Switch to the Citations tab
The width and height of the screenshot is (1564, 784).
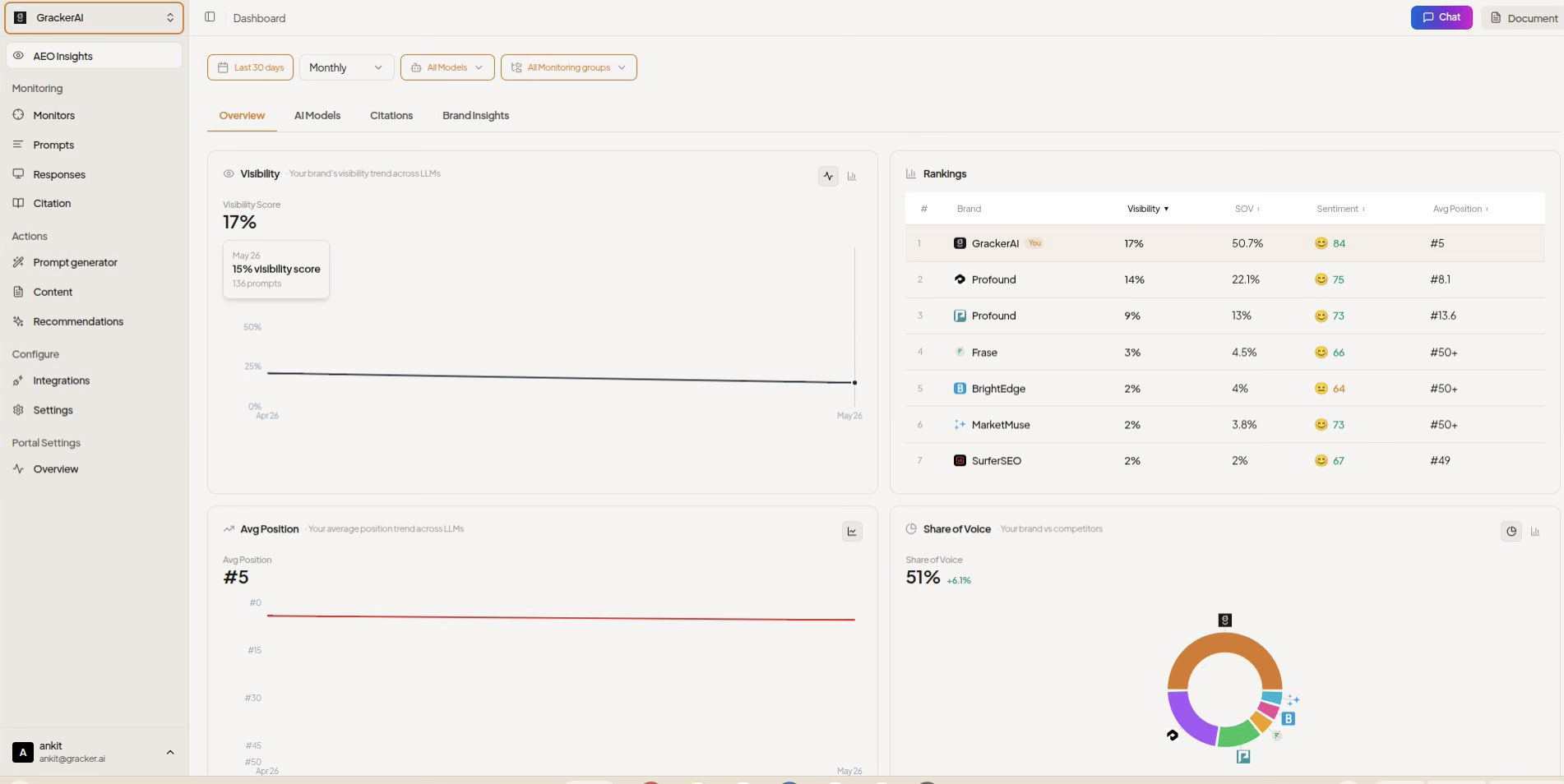tap(391, 116)
